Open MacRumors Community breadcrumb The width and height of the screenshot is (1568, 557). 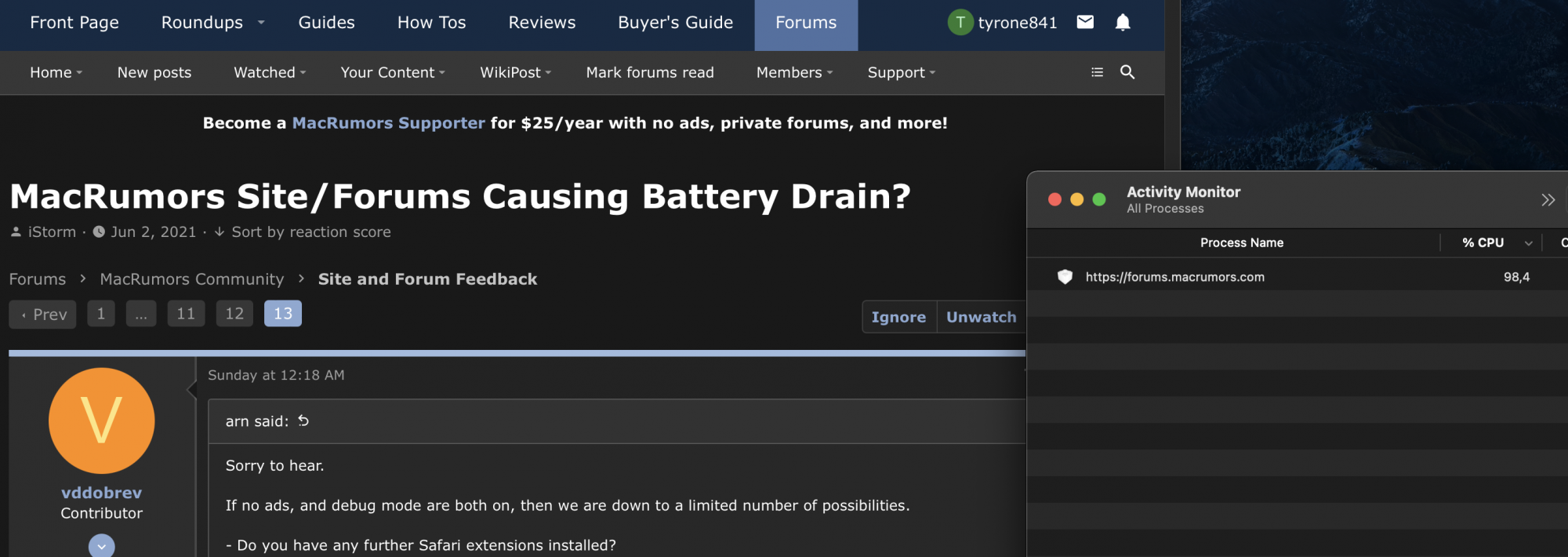pyautogui.click(x=192, y=279)
